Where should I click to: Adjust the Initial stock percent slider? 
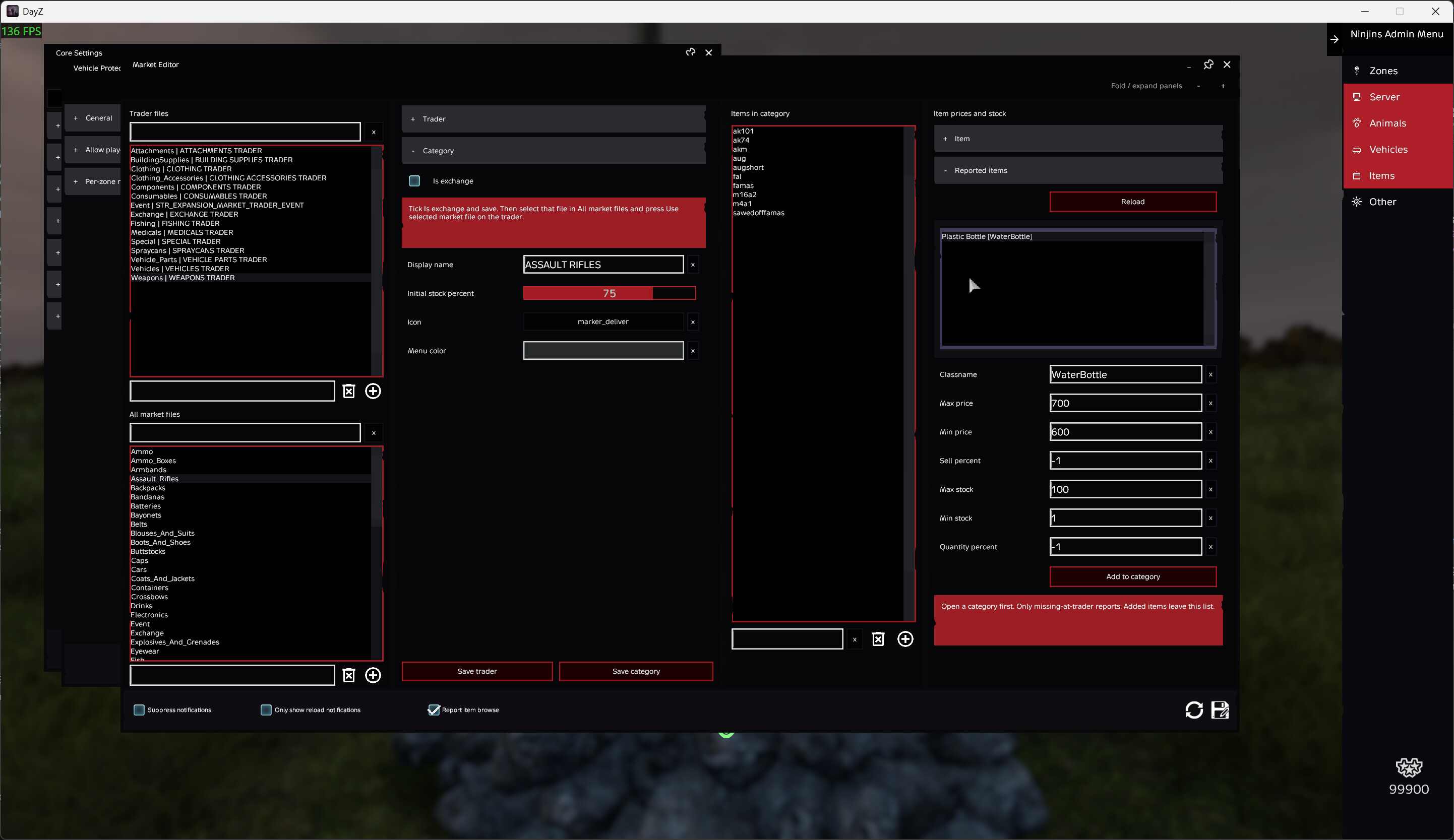coord(610,293)
